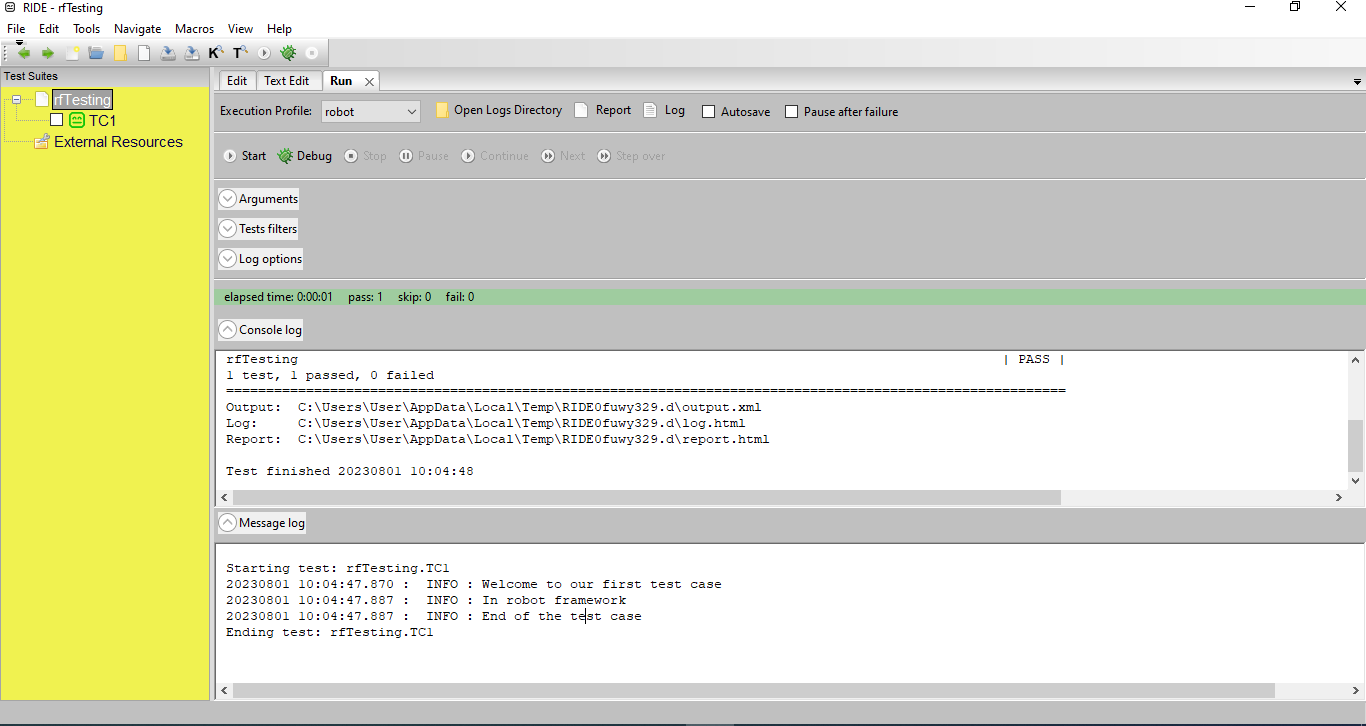Open a test suite directory

point(120,52)
